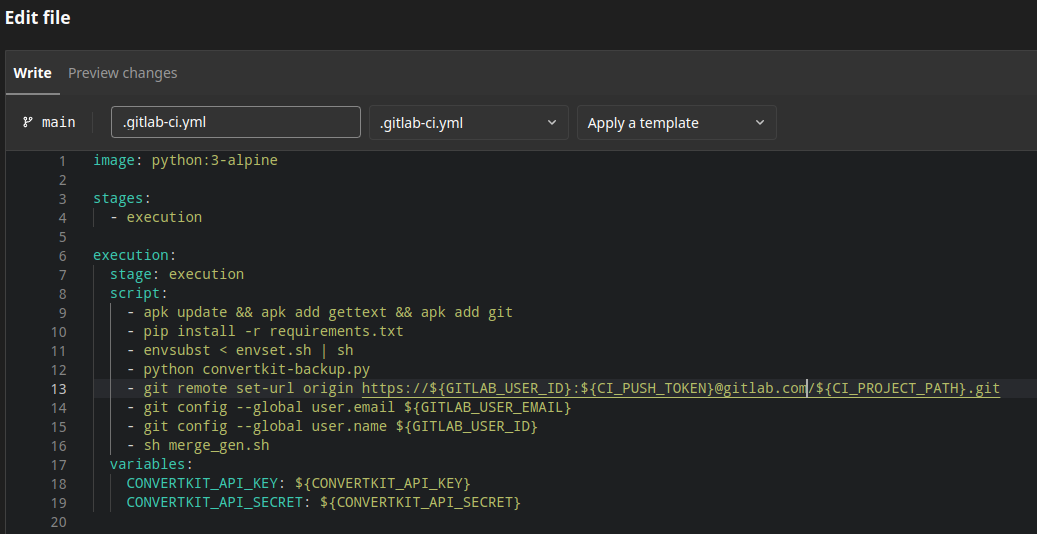Click the 'sh merge_gen.sh' line
Image resolution: width=1037 pixels, height=534 pixels.
tap(198, 445)
